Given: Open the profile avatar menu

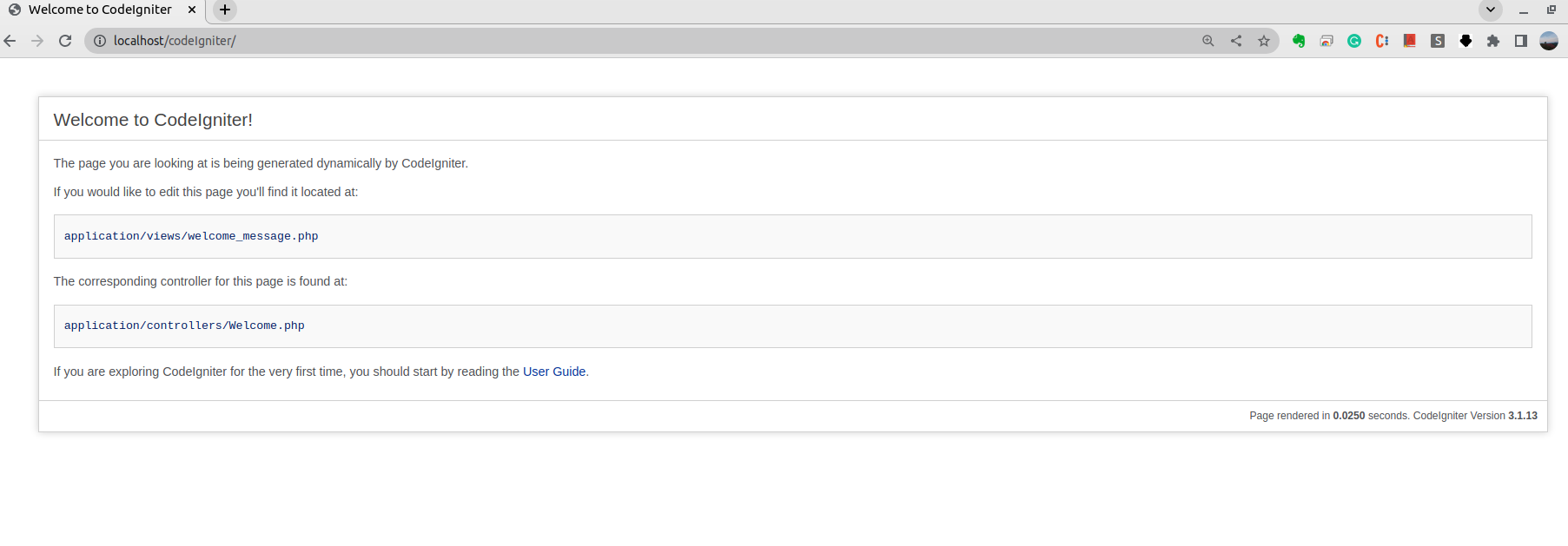Looking at the screenshot, I should coord(1549,41).
